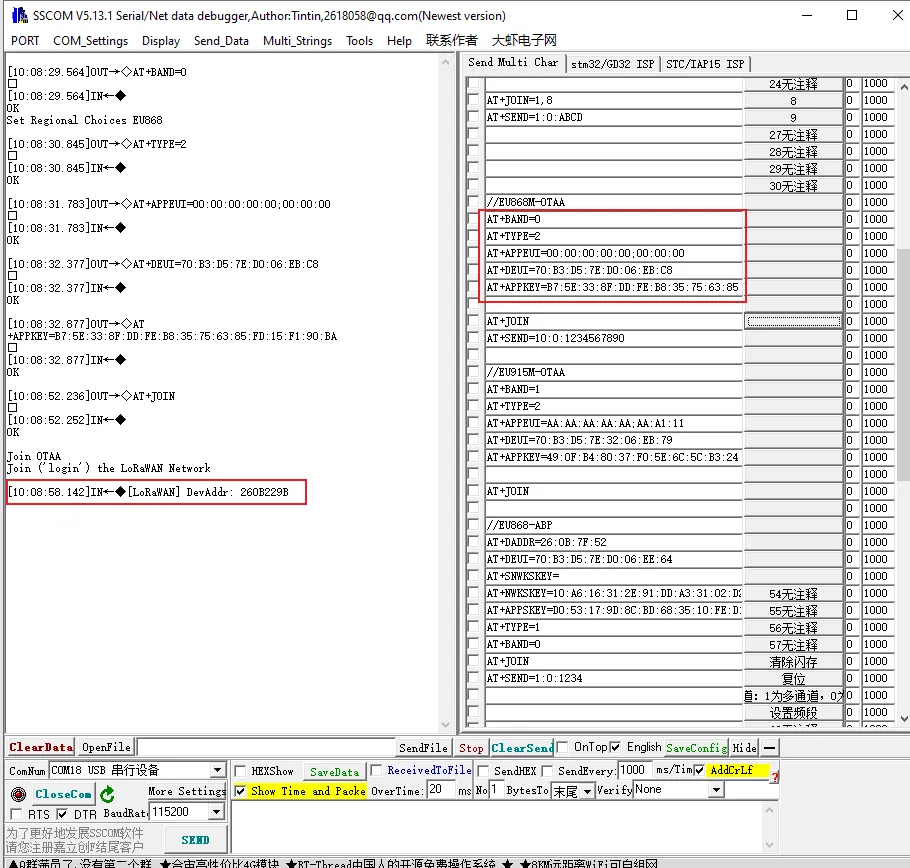Screen dimensions: 910x868
Task: Click the dash collapse button beside Hide
Action: pos(769,747)
